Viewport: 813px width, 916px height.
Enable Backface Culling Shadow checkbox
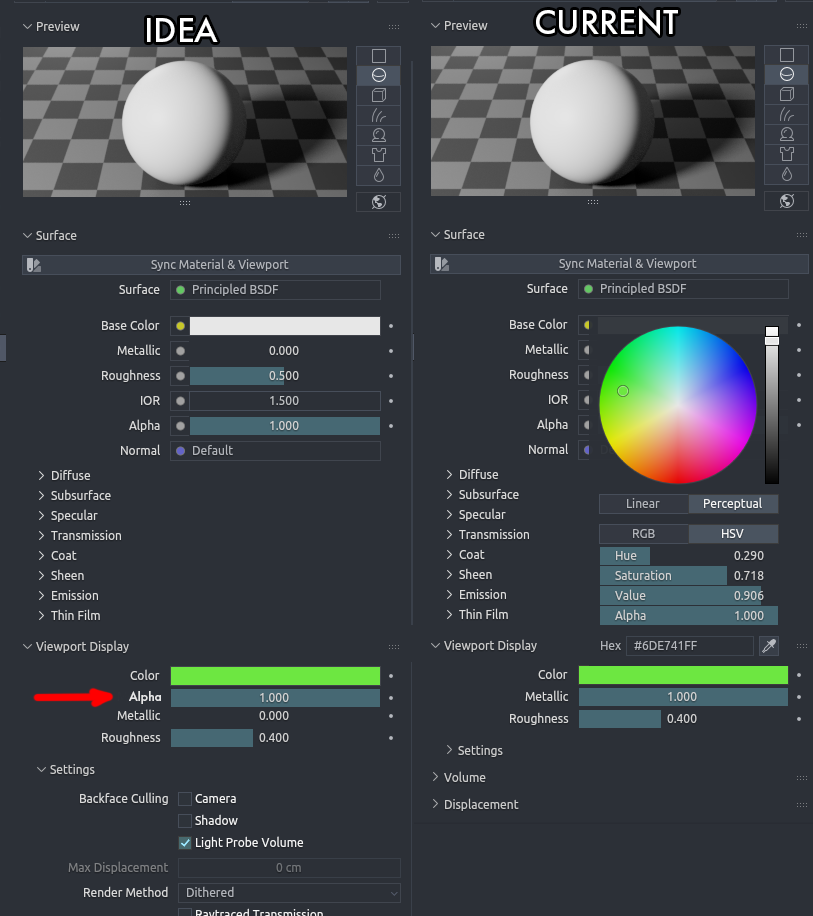coord(185,821)
